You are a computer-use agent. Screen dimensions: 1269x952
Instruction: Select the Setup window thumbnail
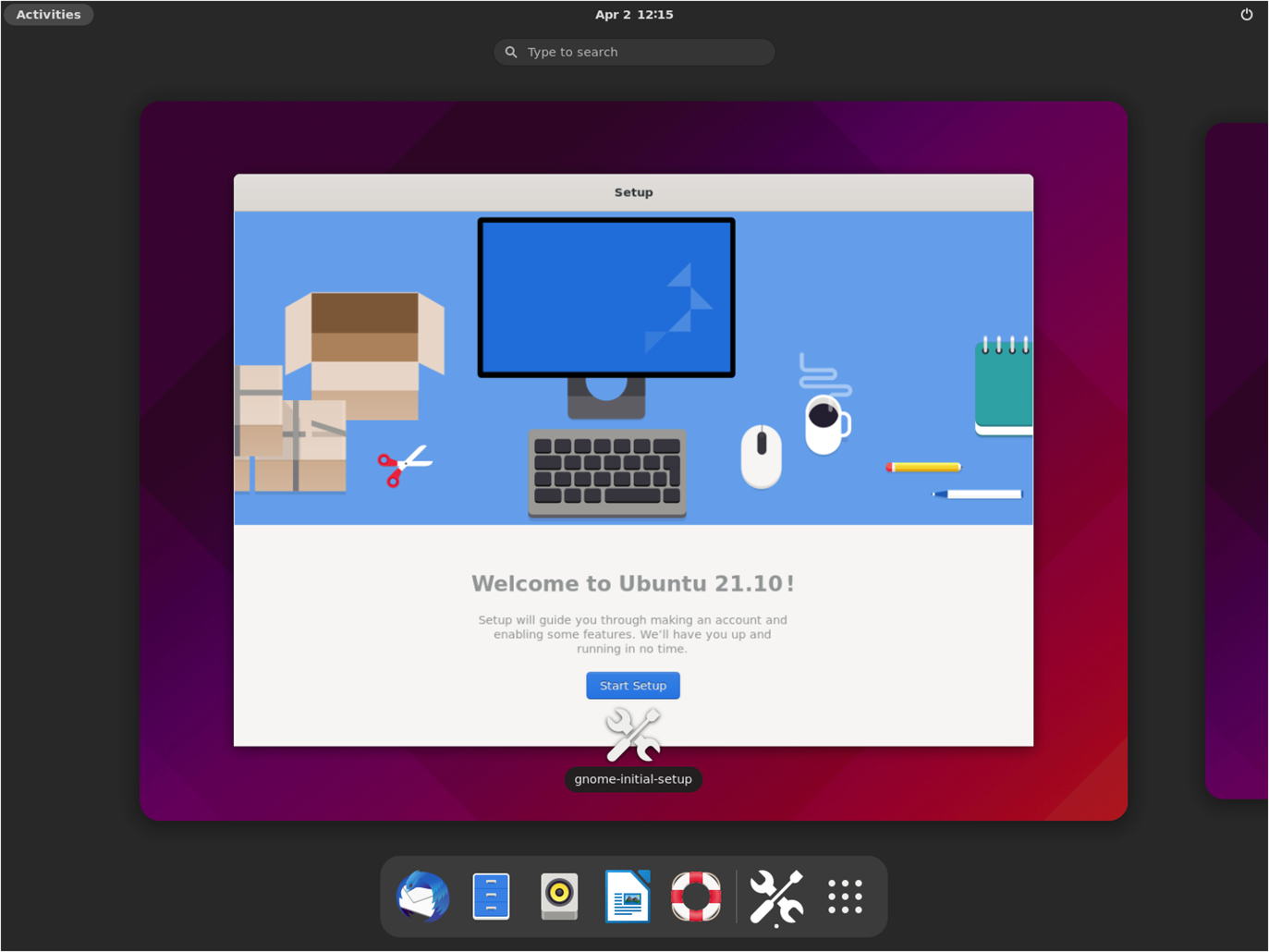[x=633, y=460]
